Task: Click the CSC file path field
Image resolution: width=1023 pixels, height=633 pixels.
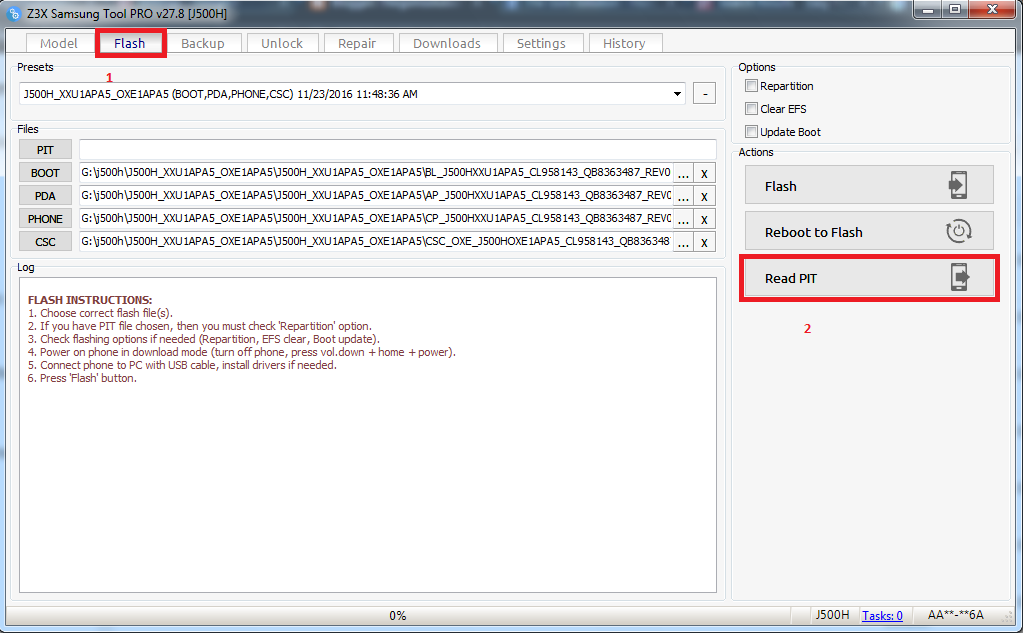Action: [x=376, y=241]
